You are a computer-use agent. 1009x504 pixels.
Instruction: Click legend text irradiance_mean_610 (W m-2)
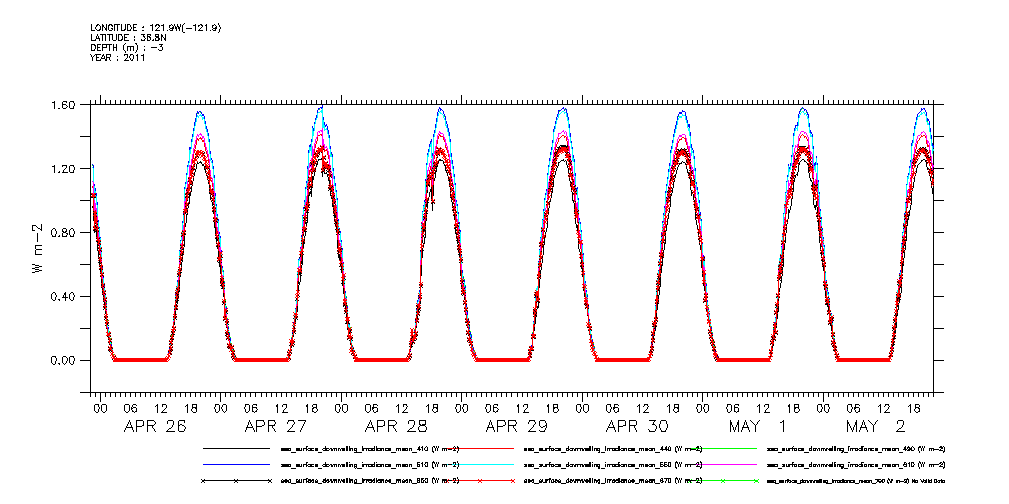point(856,464)
